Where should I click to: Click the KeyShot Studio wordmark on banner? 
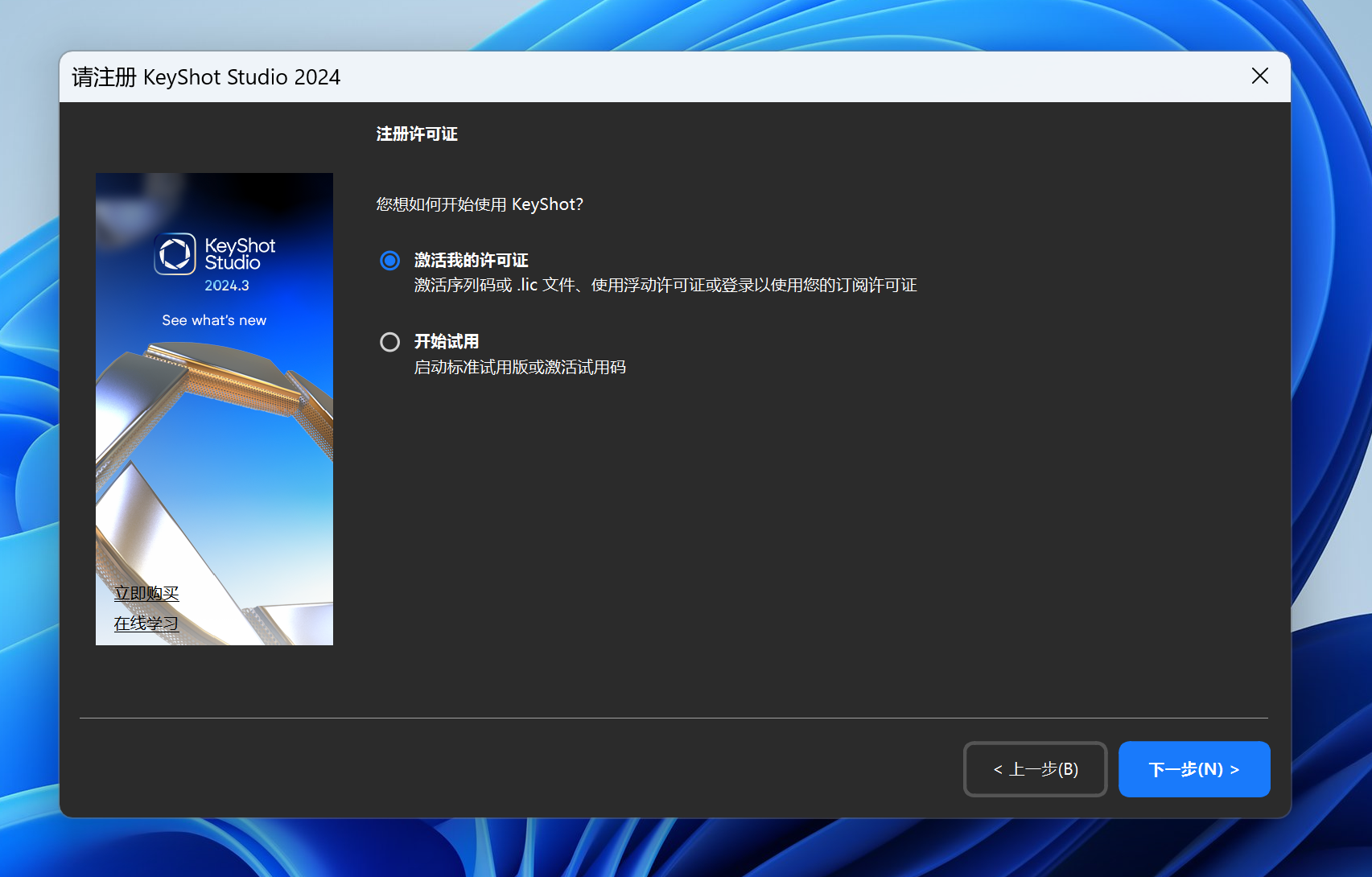point(240,254)
